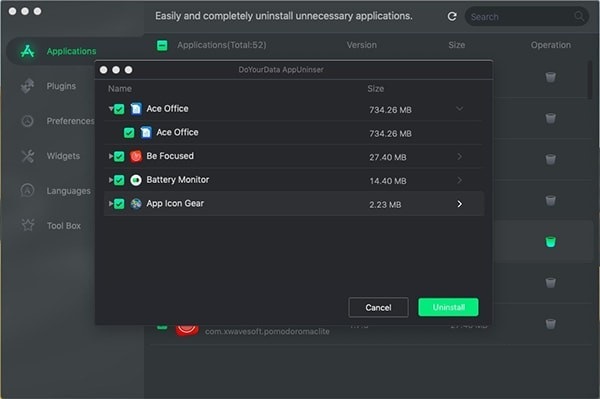Click the refresh icon next to Search
The height and width of the screenshot is (399, 600).
pyautogui.click(x=452, y=16)
